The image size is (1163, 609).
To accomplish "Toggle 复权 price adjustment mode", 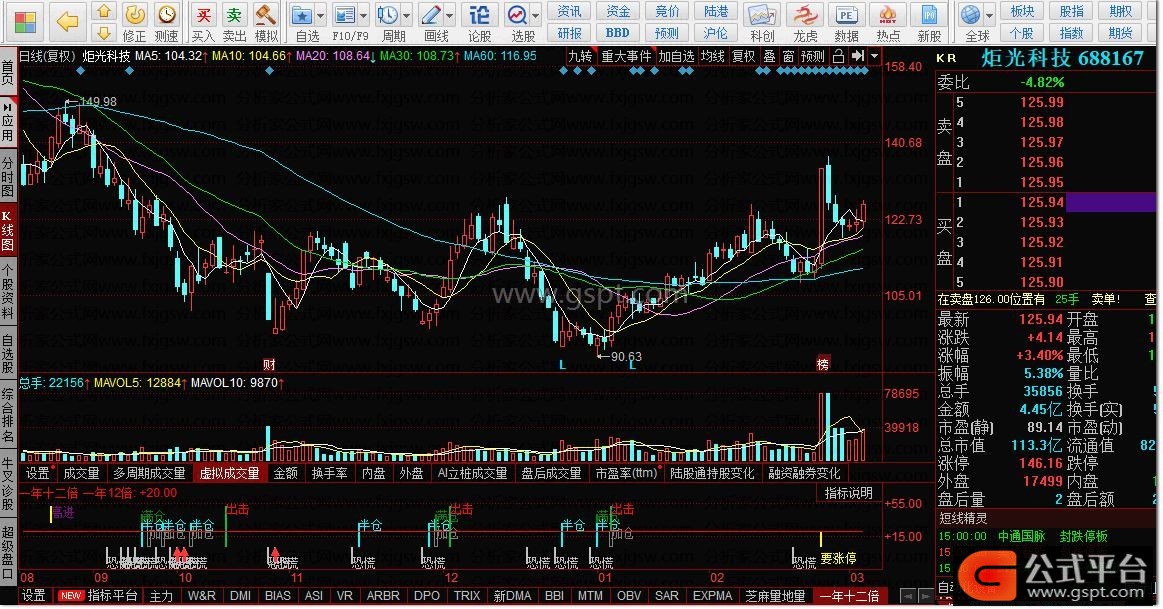I will point(743,56).
